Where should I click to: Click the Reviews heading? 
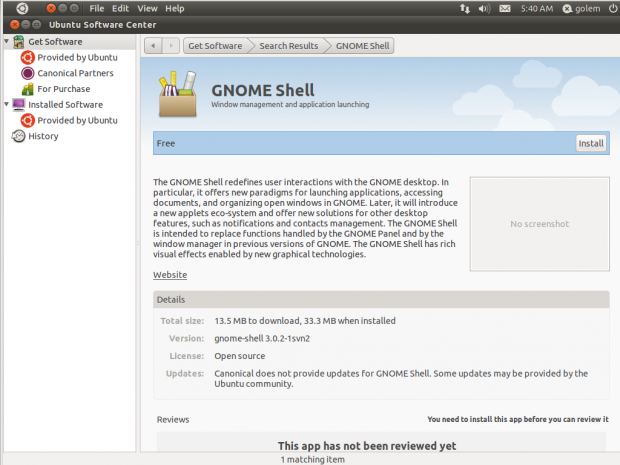[173, 420]
